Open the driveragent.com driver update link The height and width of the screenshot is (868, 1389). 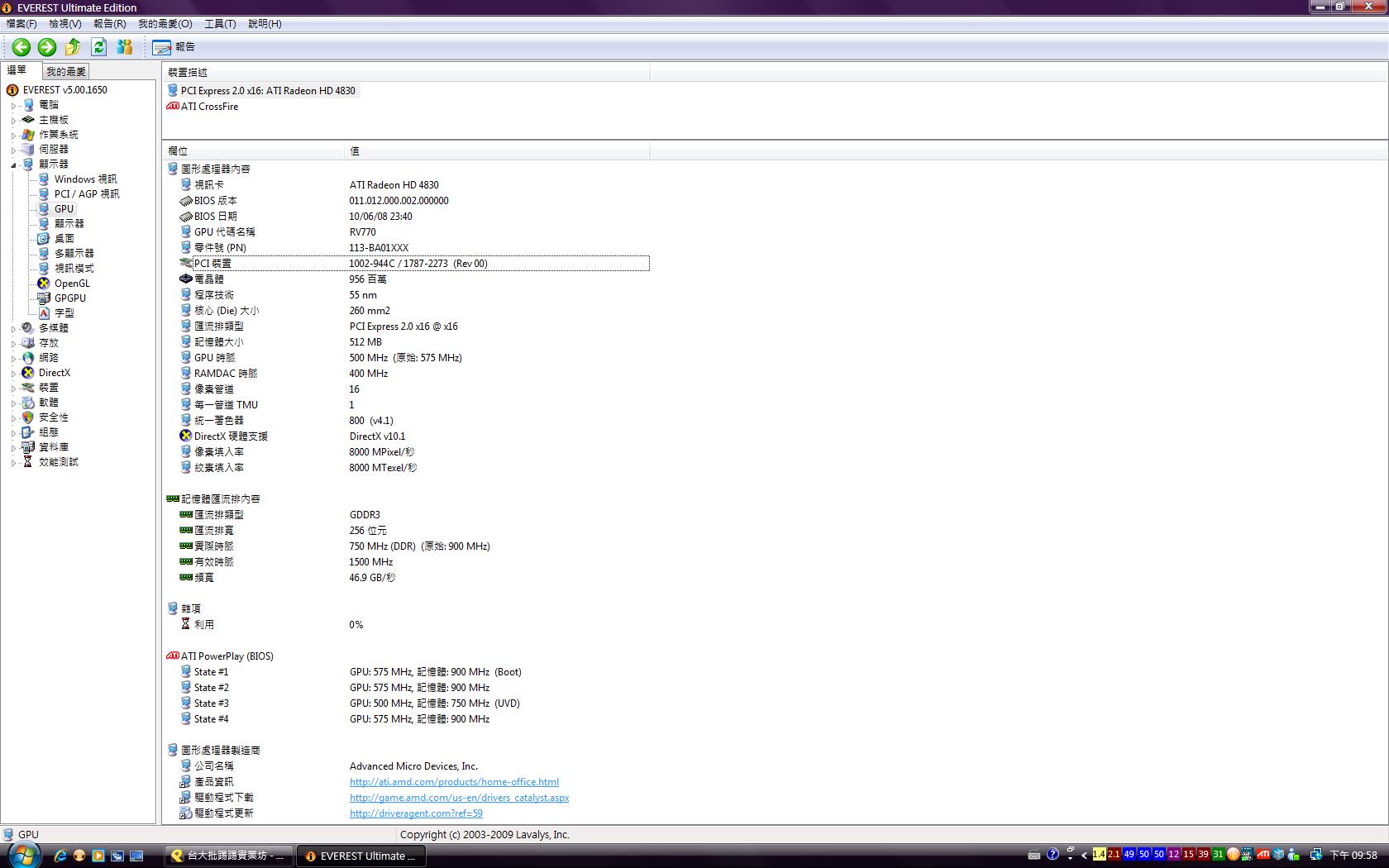click(x=416, y=813)
